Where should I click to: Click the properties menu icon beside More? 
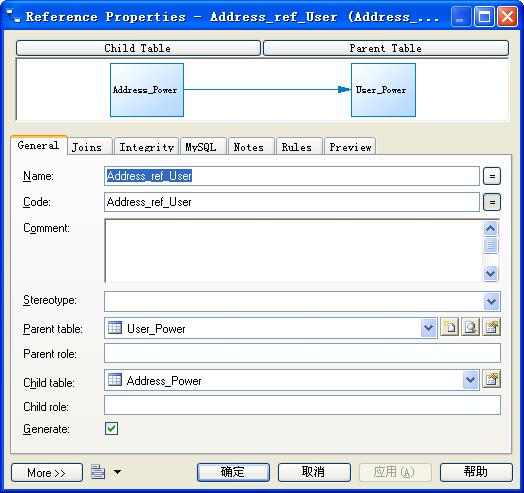(98, 472)
